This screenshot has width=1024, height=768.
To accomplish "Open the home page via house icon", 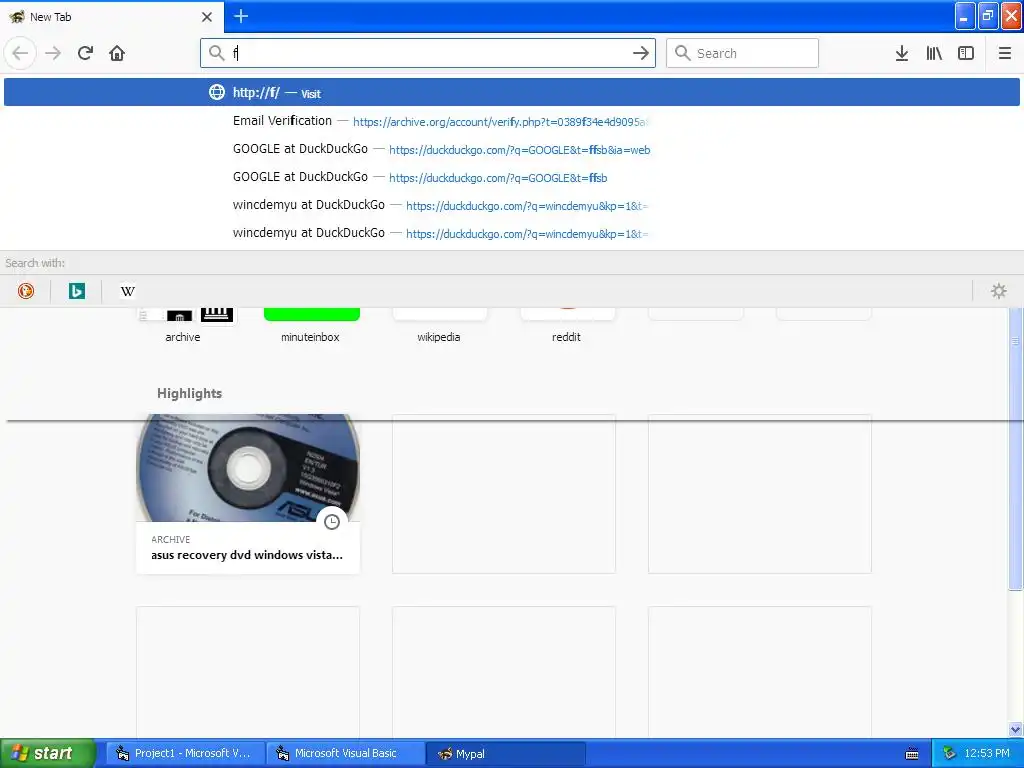I will point(117,53).
